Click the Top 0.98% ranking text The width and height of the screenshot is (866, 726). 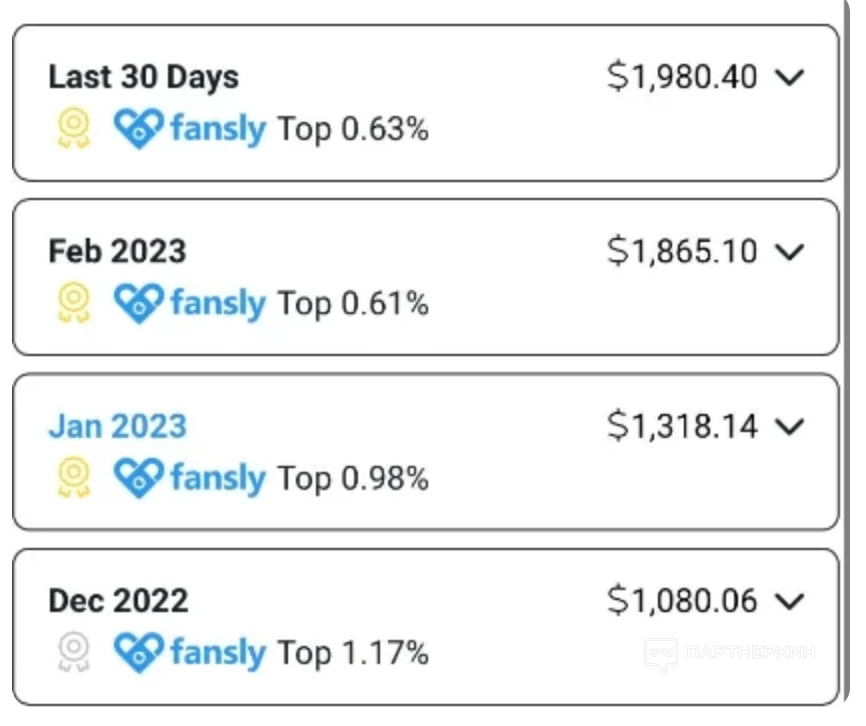pos(353,478)
